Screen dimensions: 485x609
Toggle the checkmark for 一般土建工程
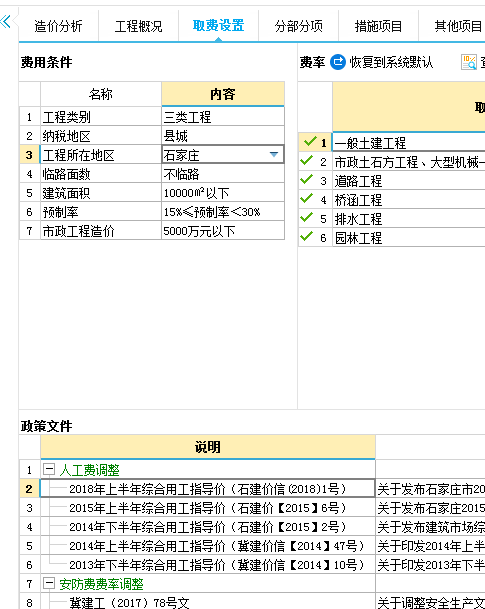pos(310,141)
